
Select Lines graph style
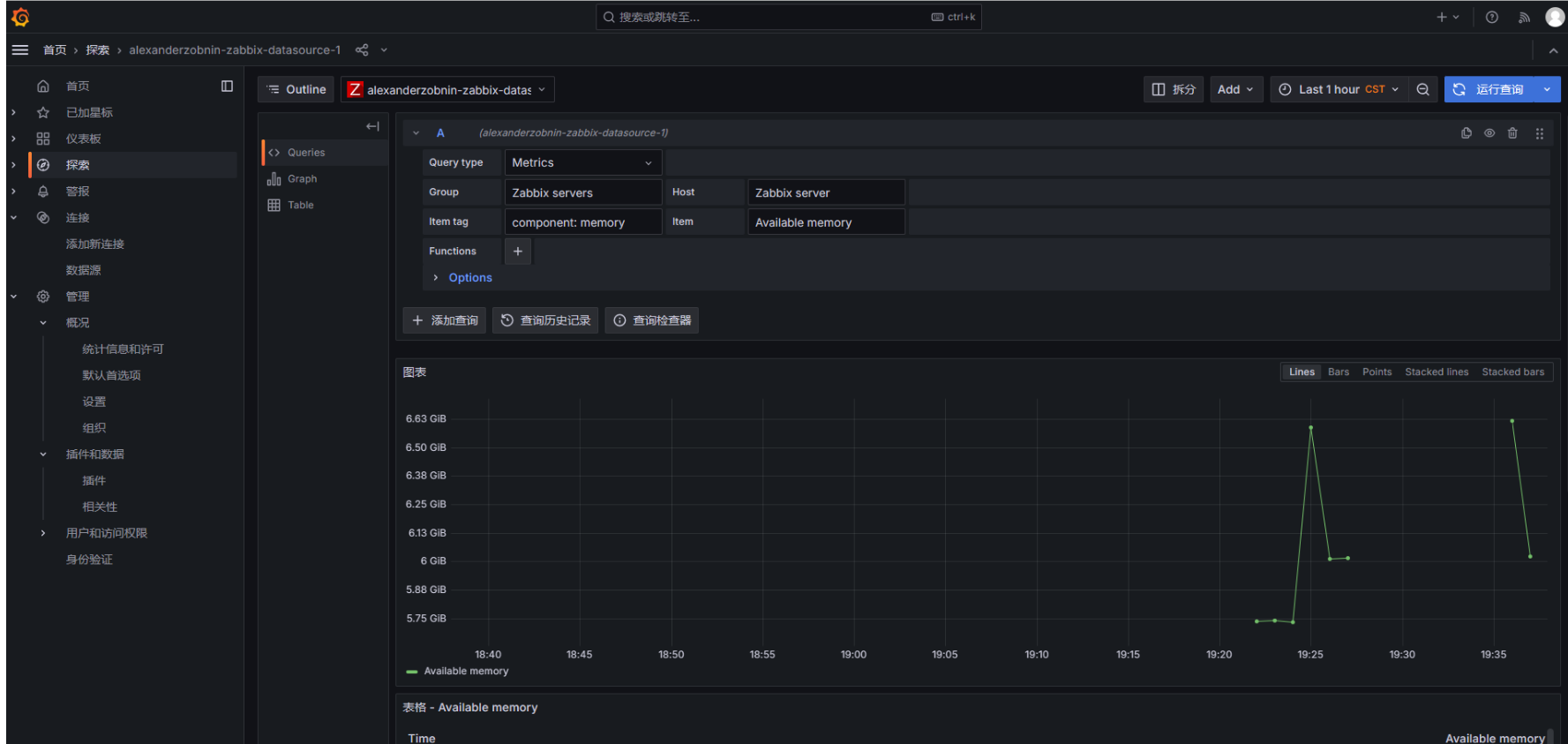click(x=1302, y=372)
